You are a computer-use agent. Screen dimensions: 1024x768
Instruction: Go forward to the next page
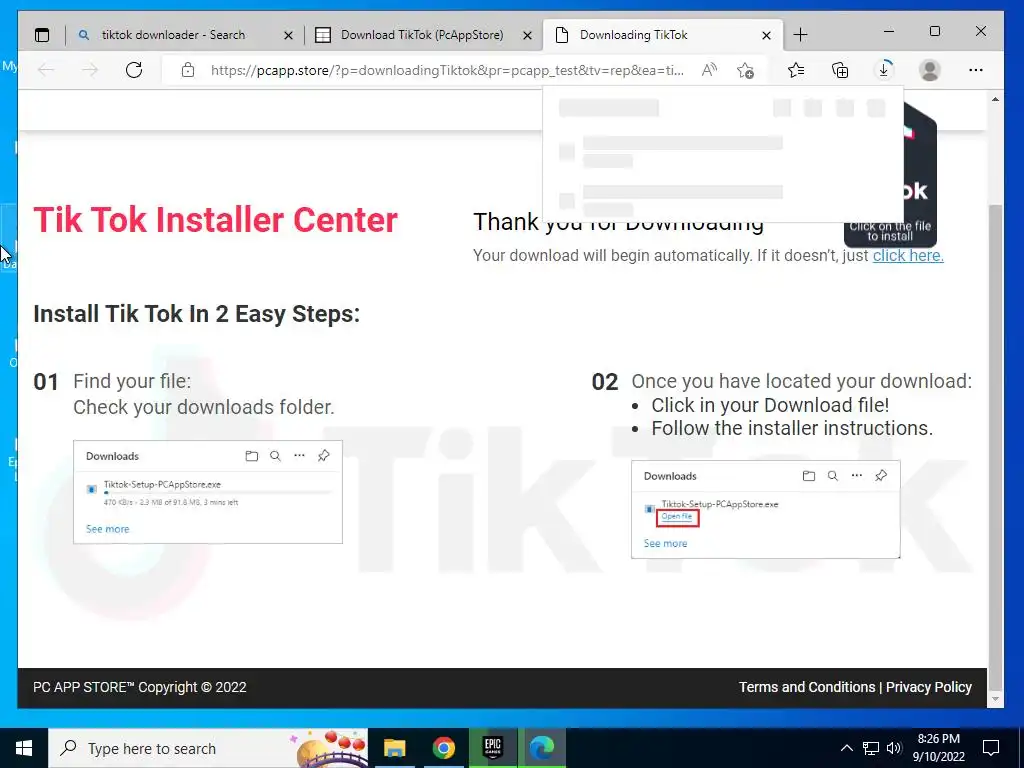coord(90,70)
